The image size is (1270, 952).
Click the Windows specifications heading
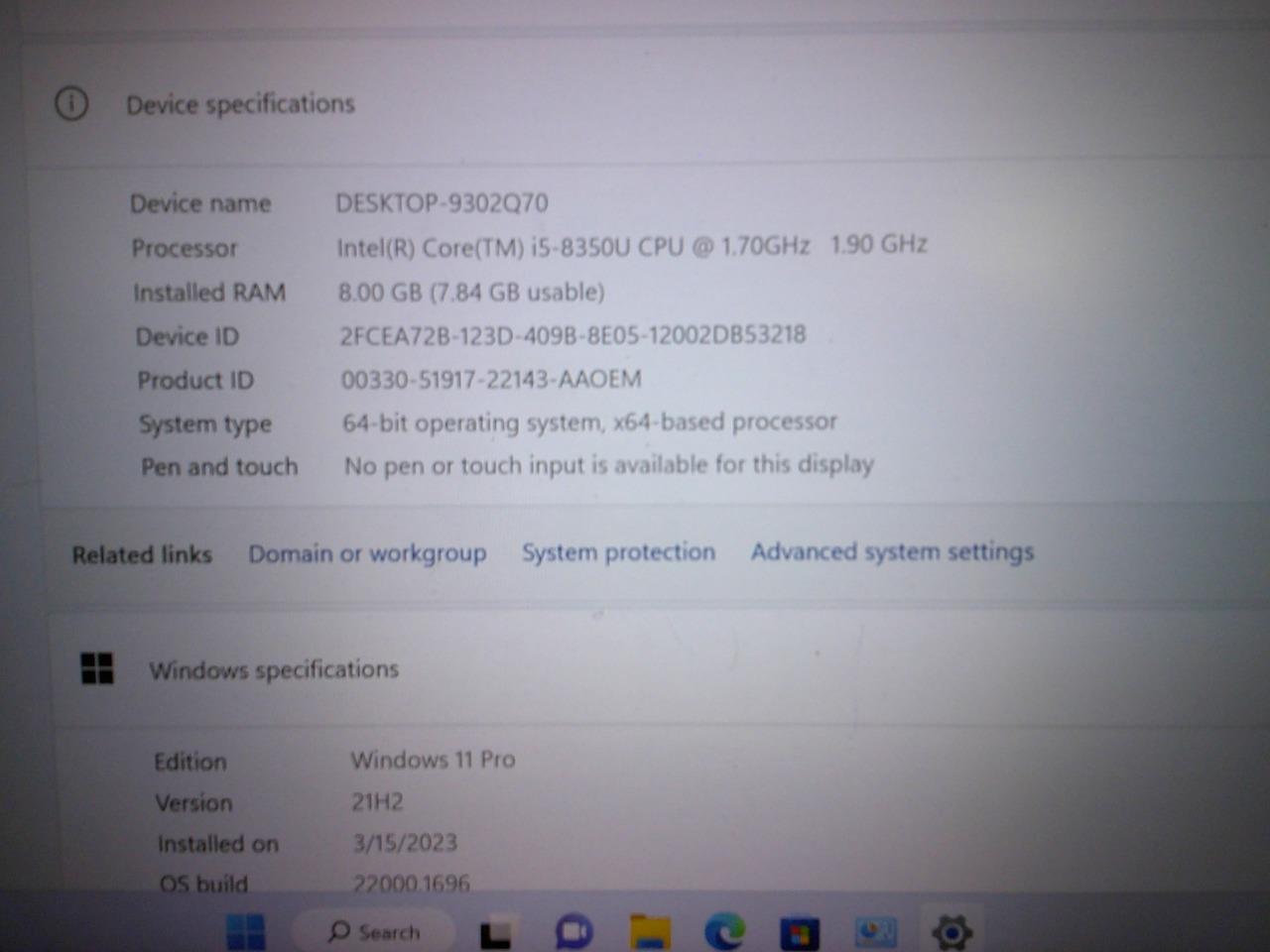pos(274,670)
